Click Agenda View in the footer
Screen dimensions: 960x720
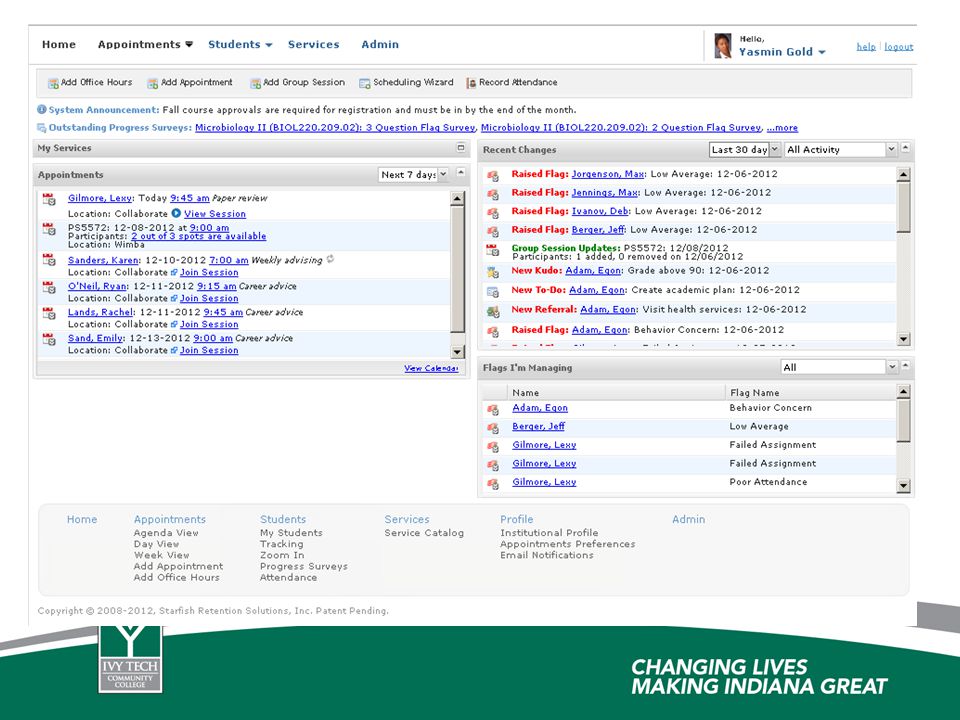tap(166, 533)
